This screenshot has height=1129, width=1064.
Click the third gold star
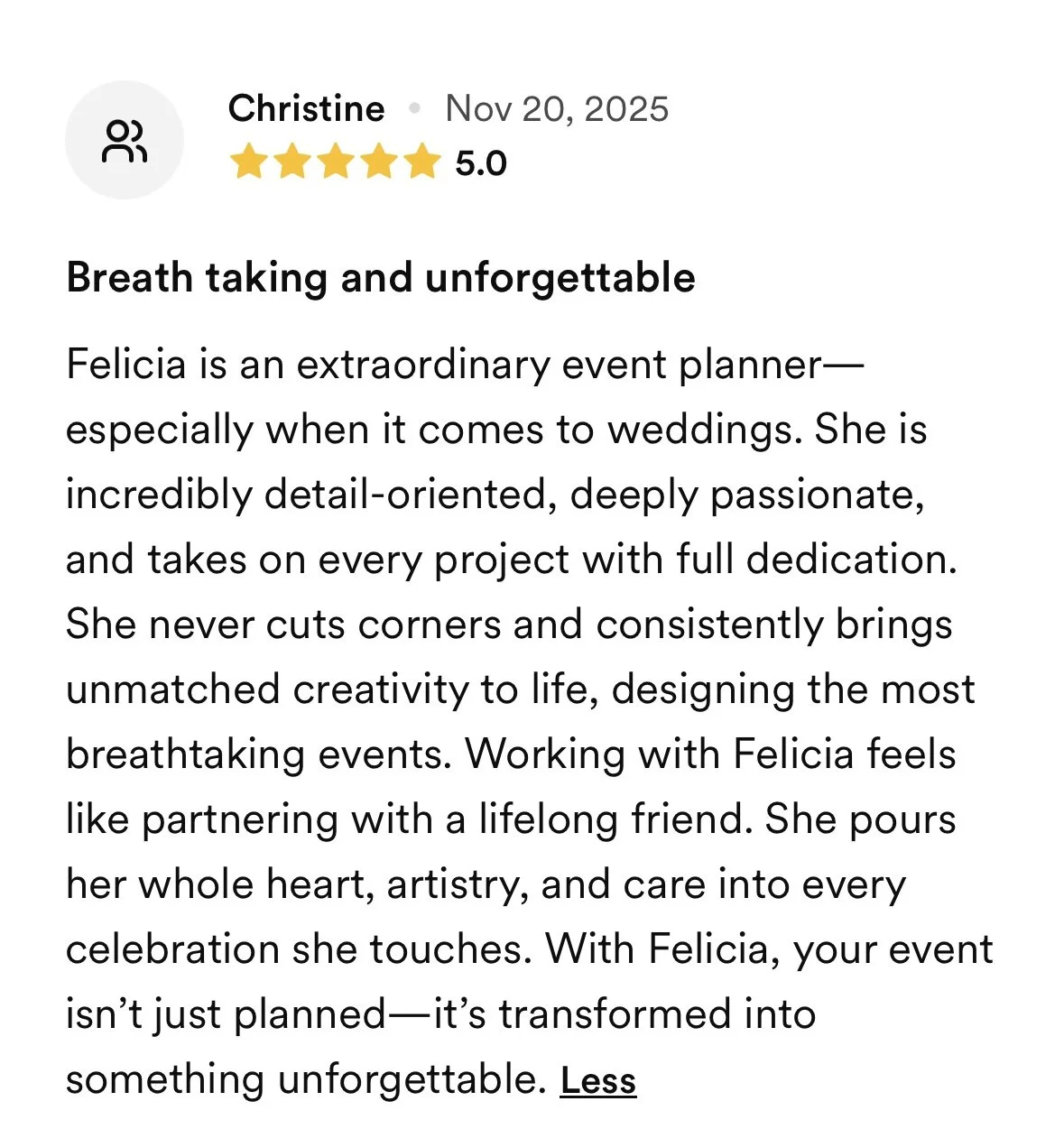(x=334, y=163)
